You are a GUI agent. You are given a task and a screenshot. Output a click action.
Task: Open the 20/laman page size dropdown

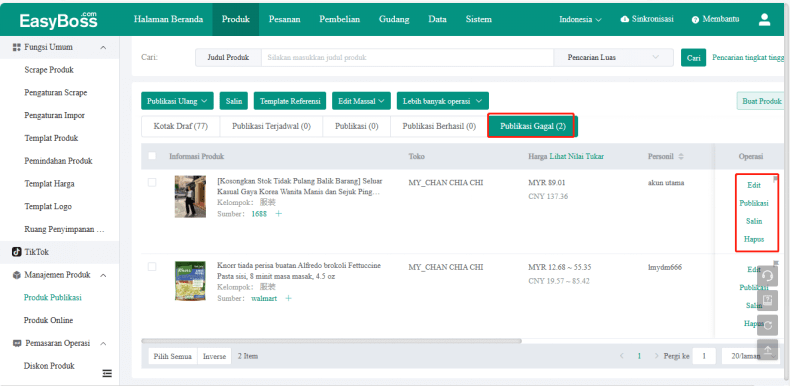(750, 356)
